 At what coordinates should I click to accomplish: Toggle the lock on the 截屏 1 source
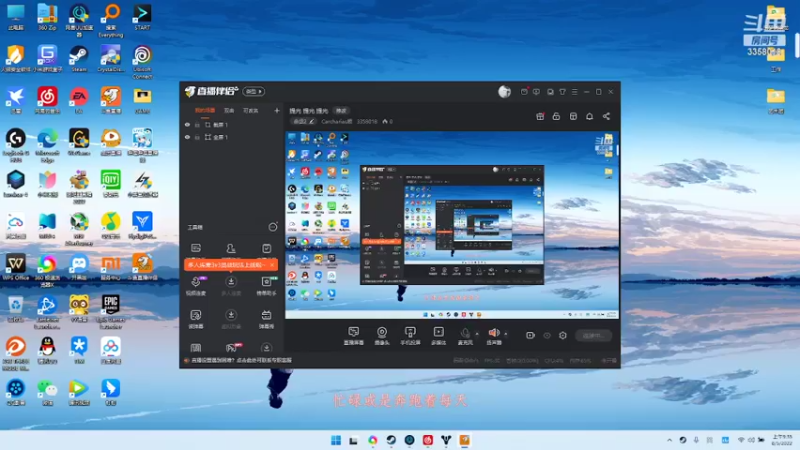coord(197,124)
